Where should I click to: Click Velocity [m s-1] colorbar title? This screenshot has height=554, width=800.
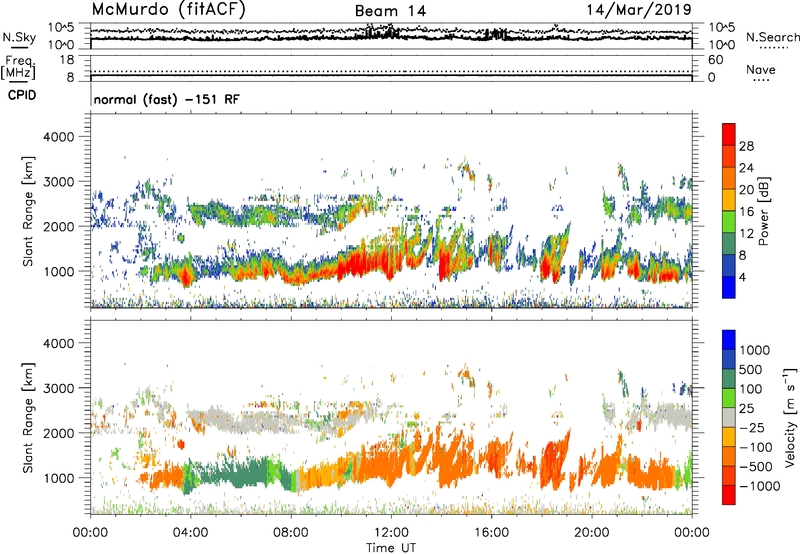790,417
